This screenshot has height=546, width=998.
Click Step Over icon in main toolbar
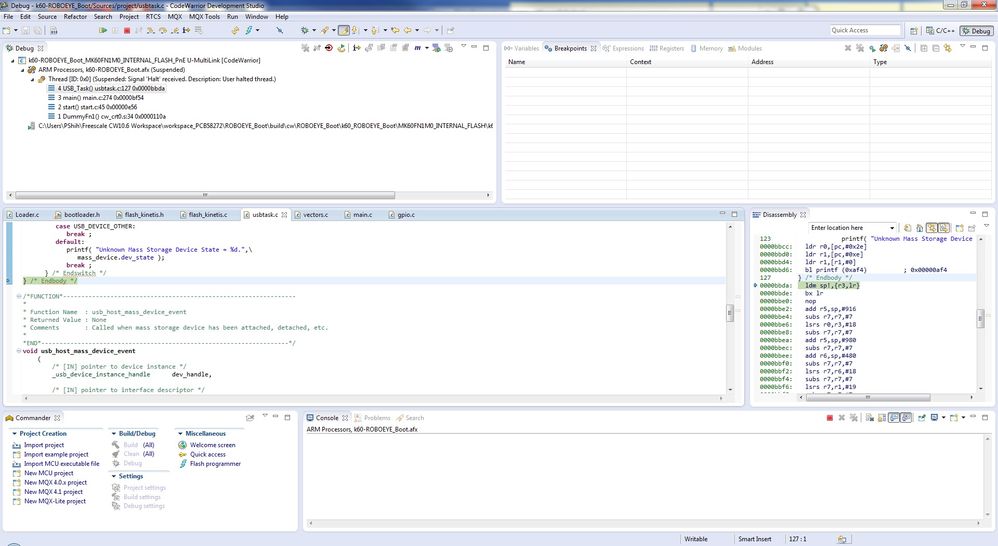tap(163, 30)
